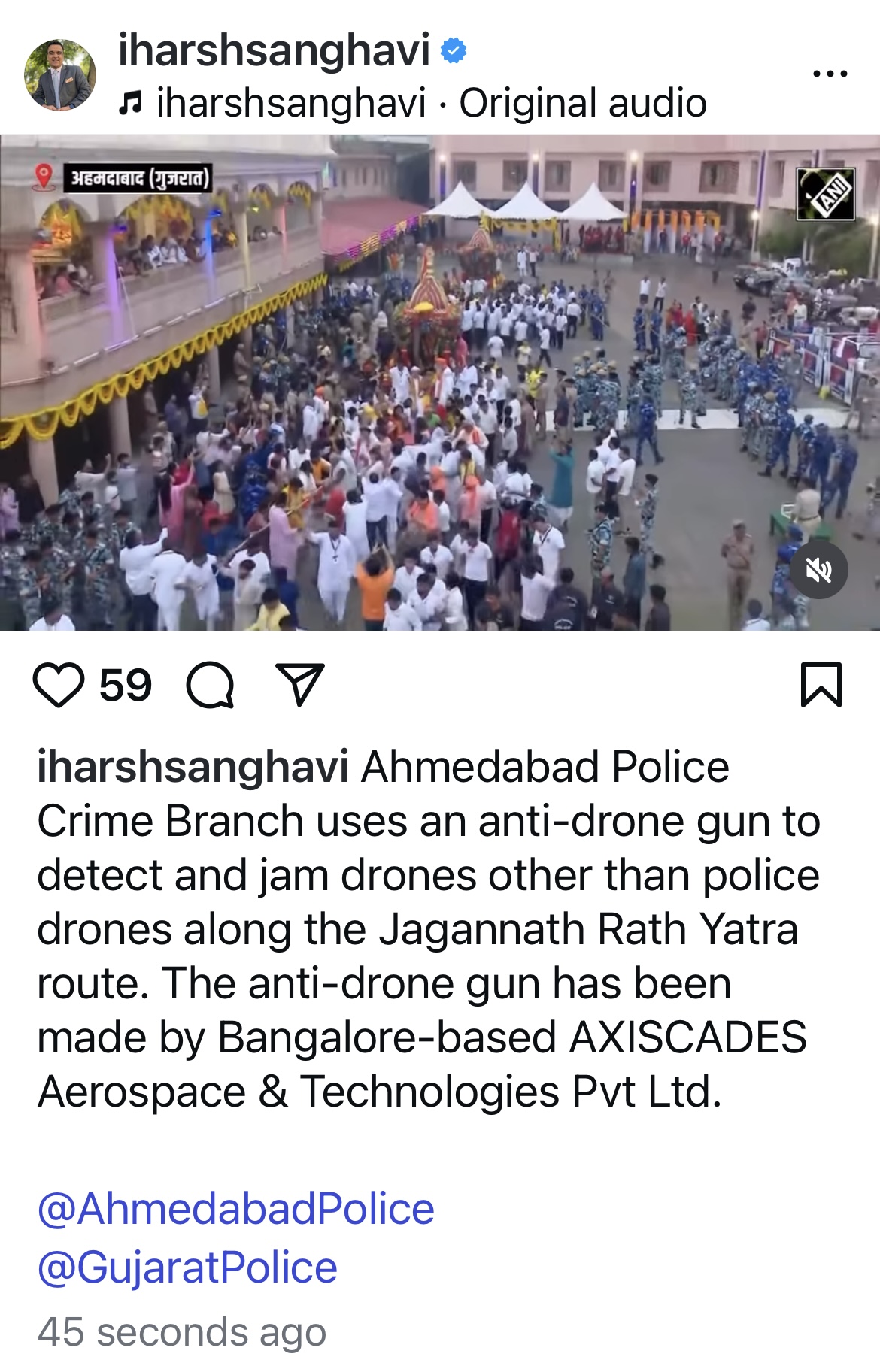Open the caption's bold iharshsanghavi username

[193, 767]
